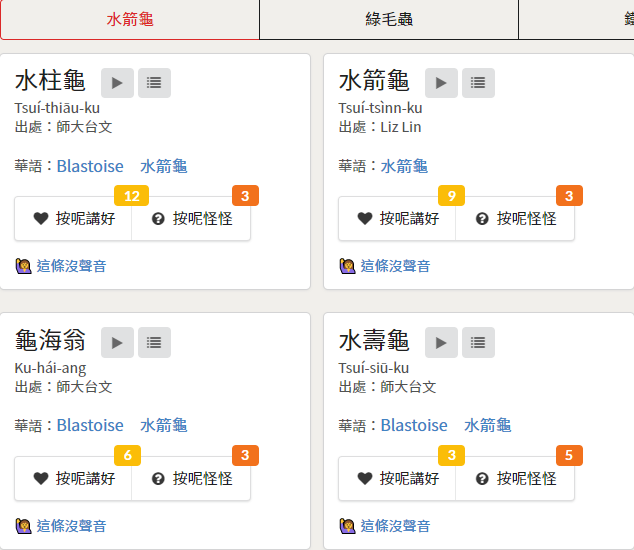634x550 pixels.
Task: Play audio for 水壽龜
Action: pos(441,343)
